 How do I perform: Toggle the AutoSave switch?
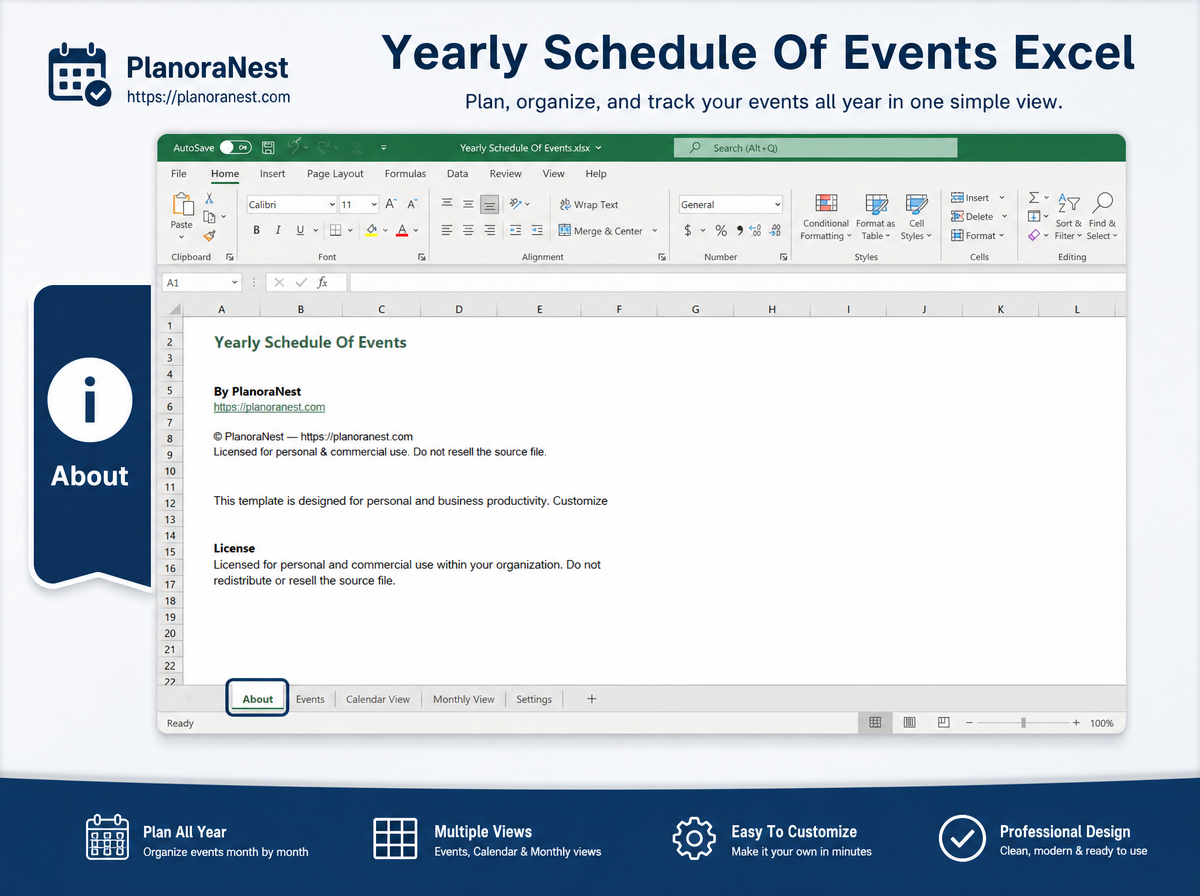[235, 148]
